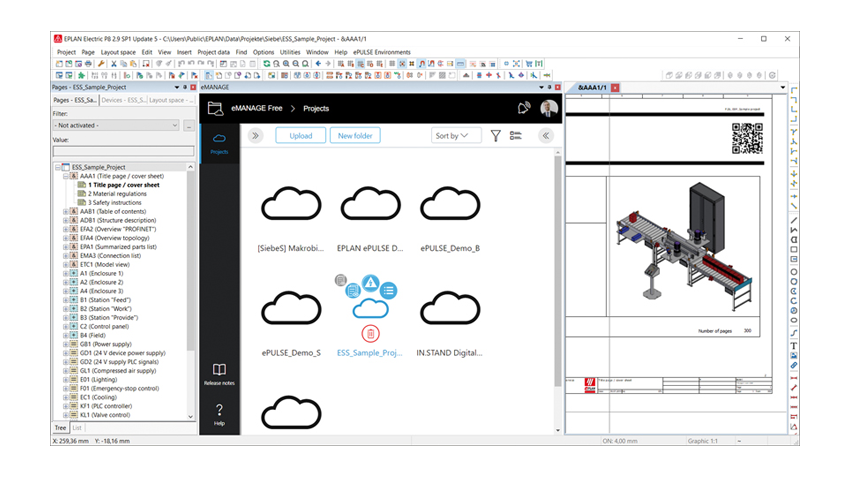Toggle auto-hide pin on Pages panel
The height and width of the screenshot is (478, 850).
pyautogui.click(x=185, y=87)
